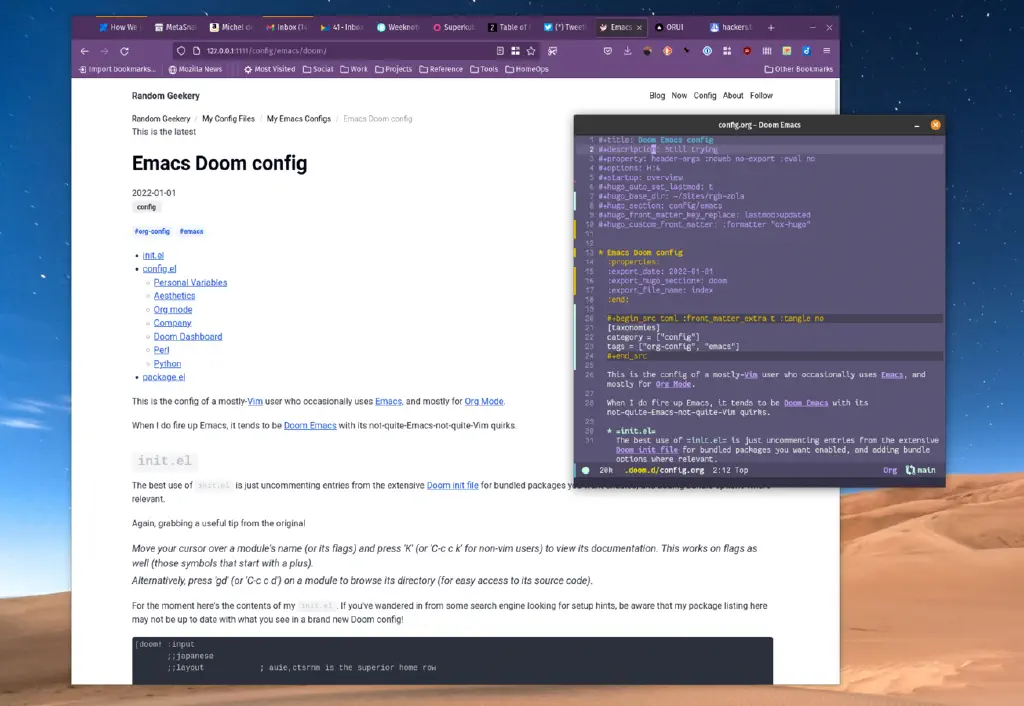Go to My Config Files breadcrumb
This screenshot has width=1024, height=706.
(x=228, y=119)
